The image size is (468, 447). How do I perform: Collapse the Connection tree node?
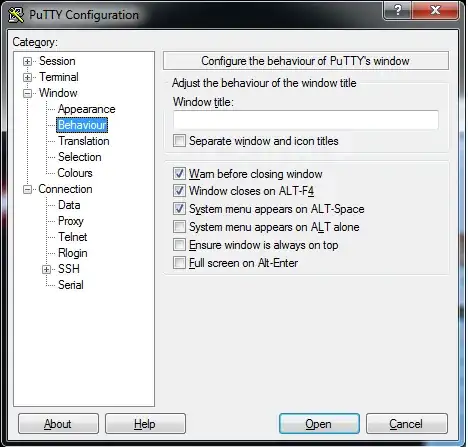pyautogui.click(x=27, y=189)
